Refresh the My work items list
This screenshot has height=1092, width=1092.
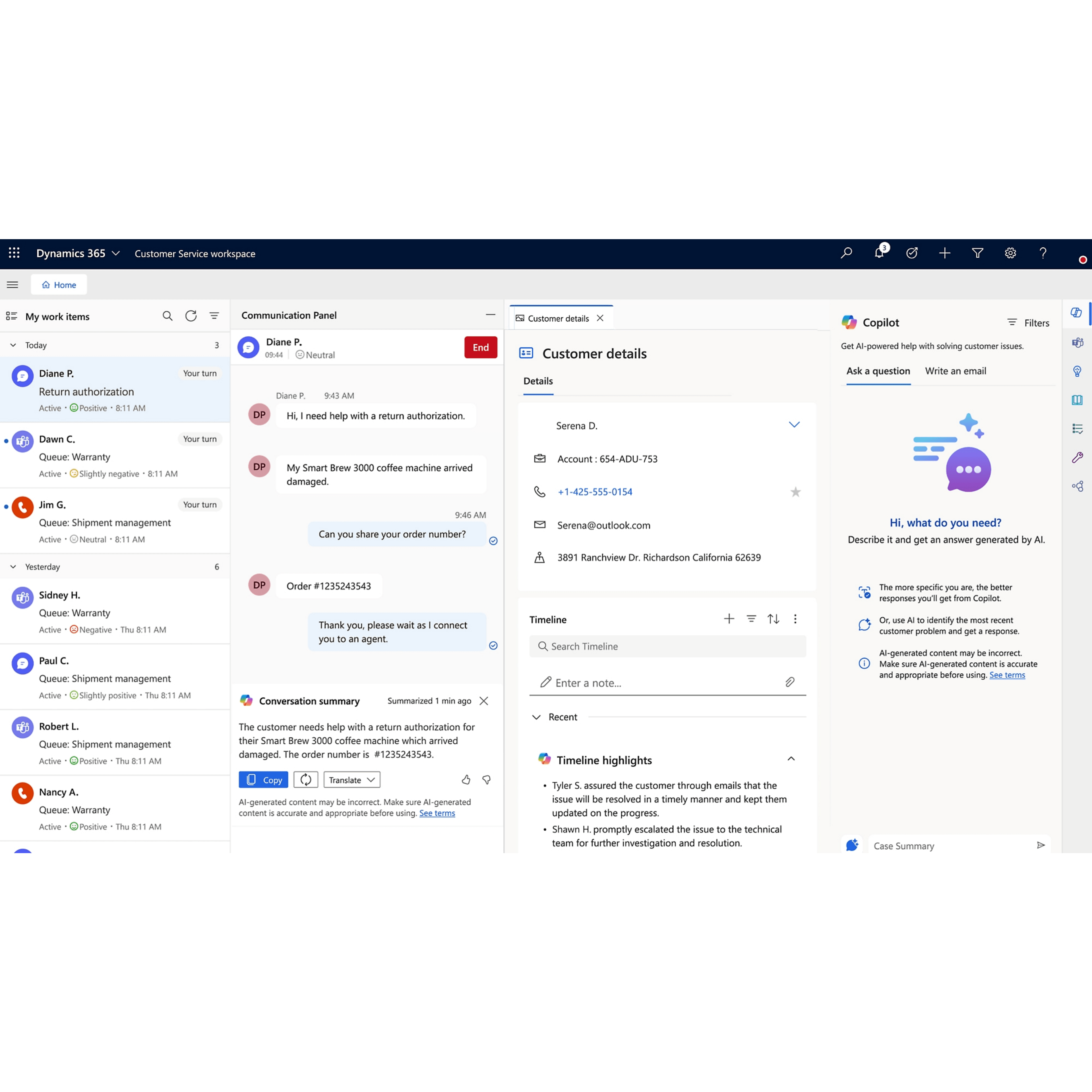(191, 316)
